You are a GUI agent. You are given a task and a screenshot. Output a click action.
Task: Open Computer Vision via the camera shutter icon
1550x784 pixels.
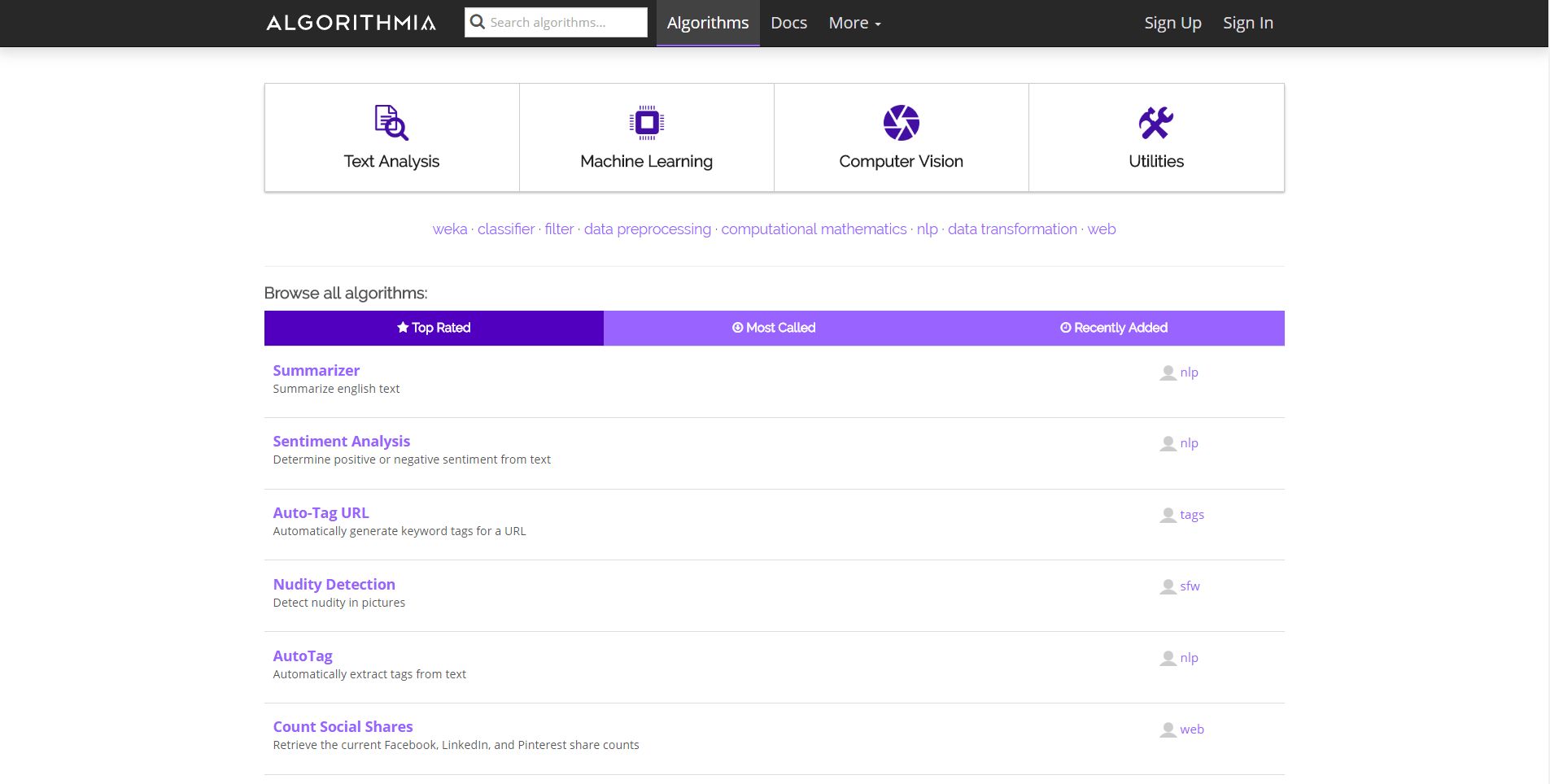901,122
